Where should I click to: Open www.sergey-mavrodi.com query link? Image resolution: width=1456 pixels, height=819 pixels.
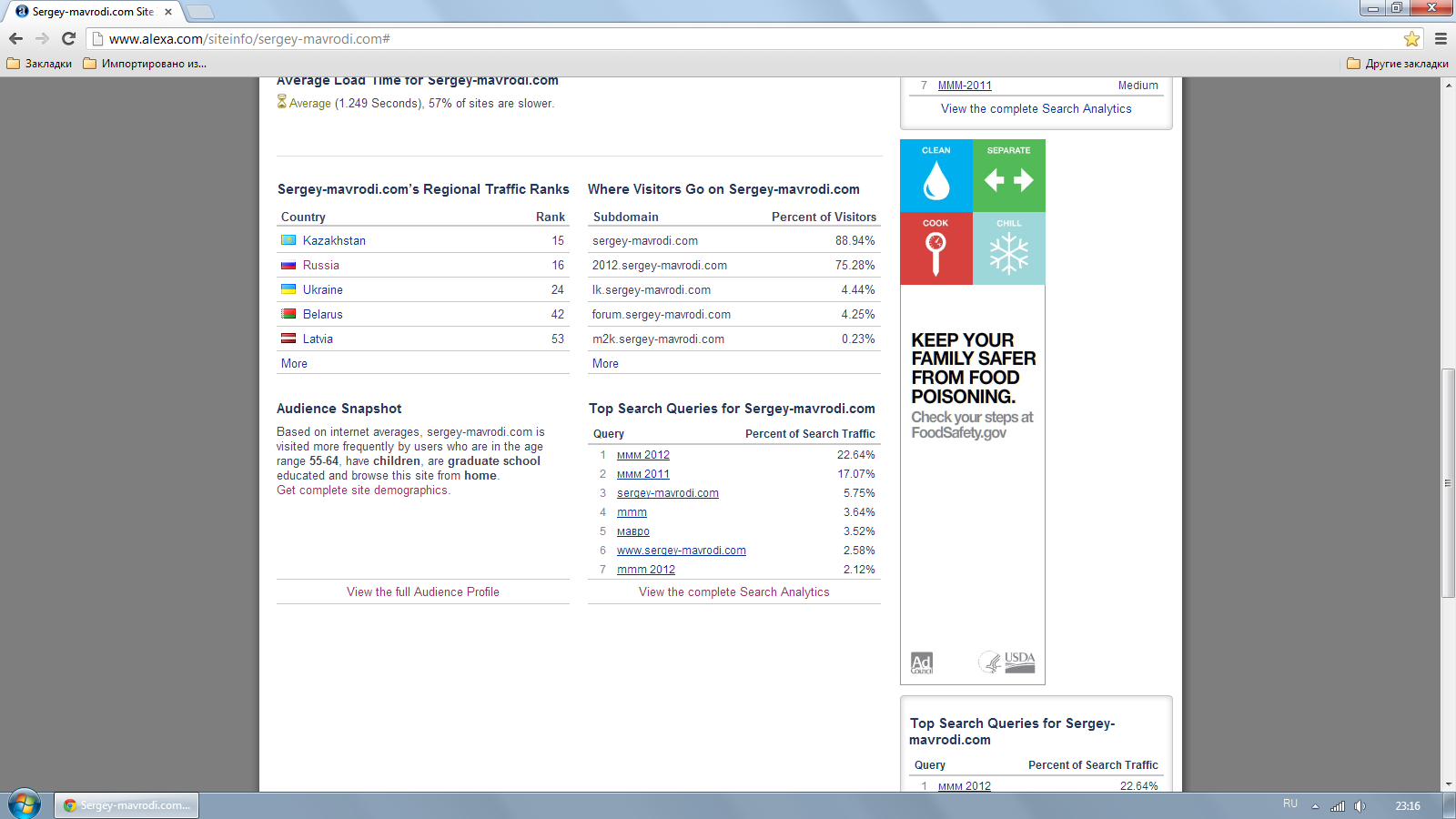pos(682,551)
